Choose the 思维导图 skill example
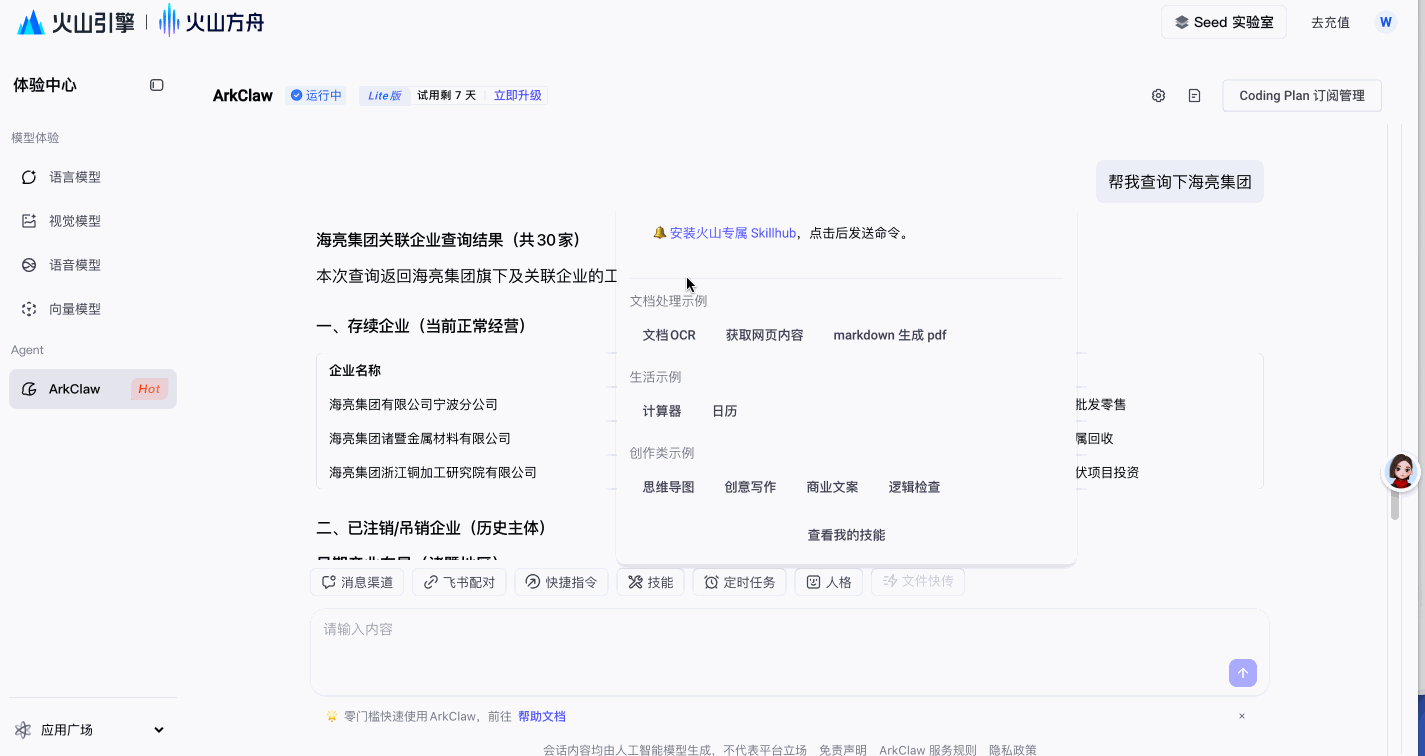 coord(669,487)
